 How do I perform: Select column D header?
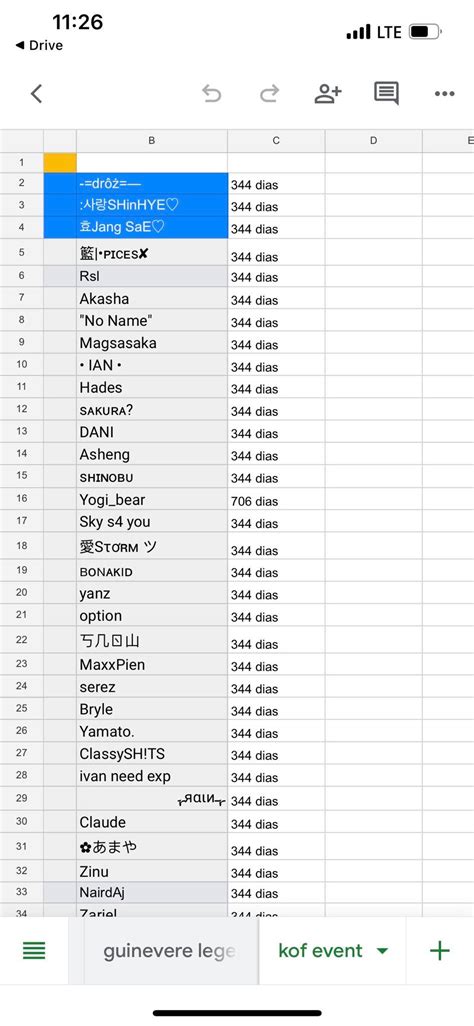pyautogui.click(x=373, y=141)
